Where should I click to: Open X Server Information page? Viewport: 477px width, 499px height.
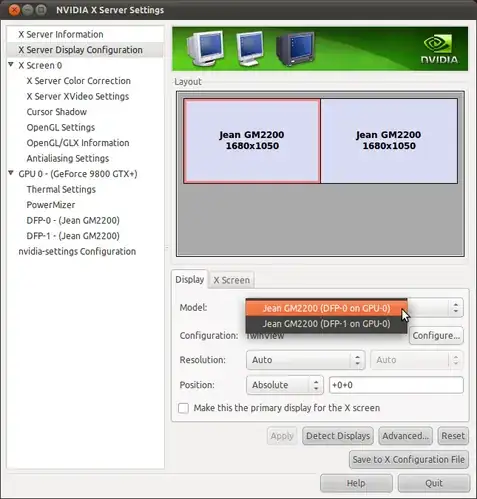pos(61,34)
